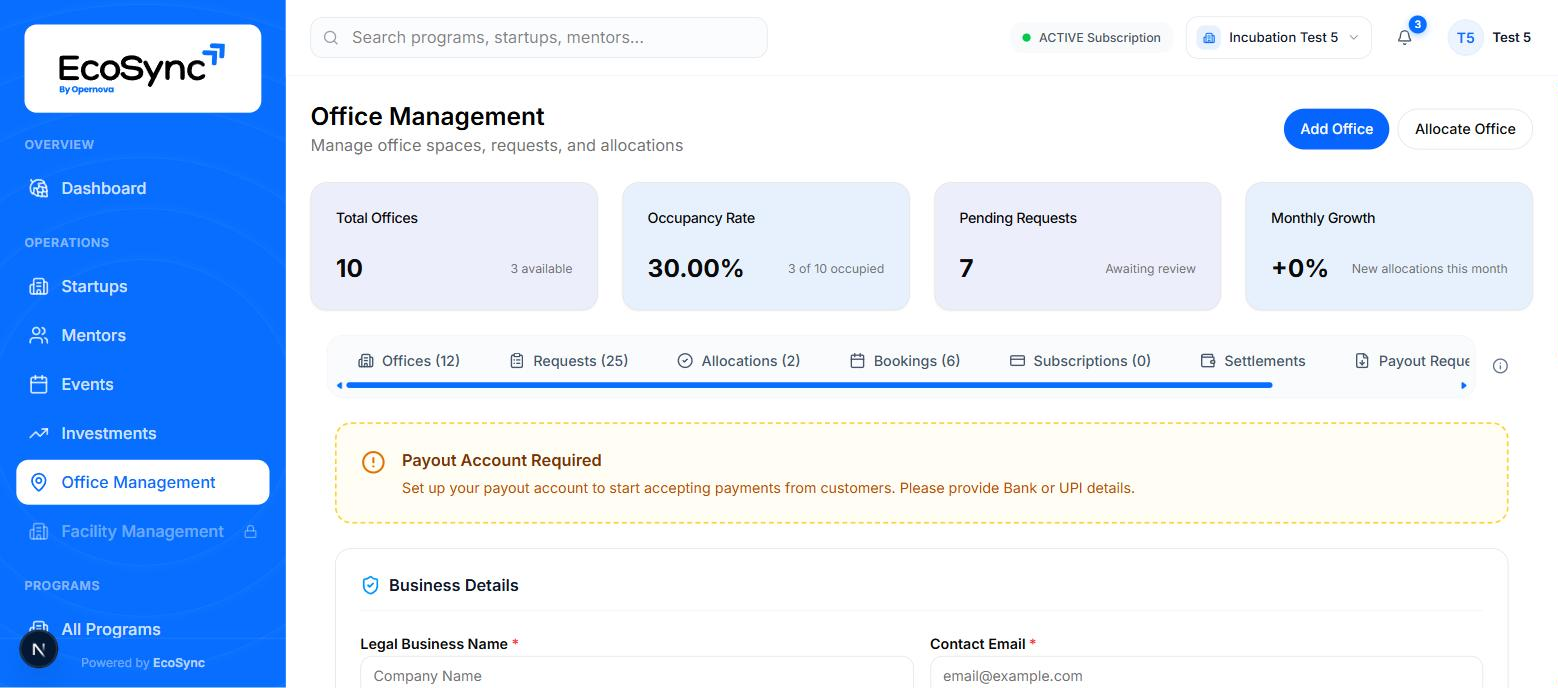
Task: Open All Programs in sidebar
Action: click(x=142, y=629)
